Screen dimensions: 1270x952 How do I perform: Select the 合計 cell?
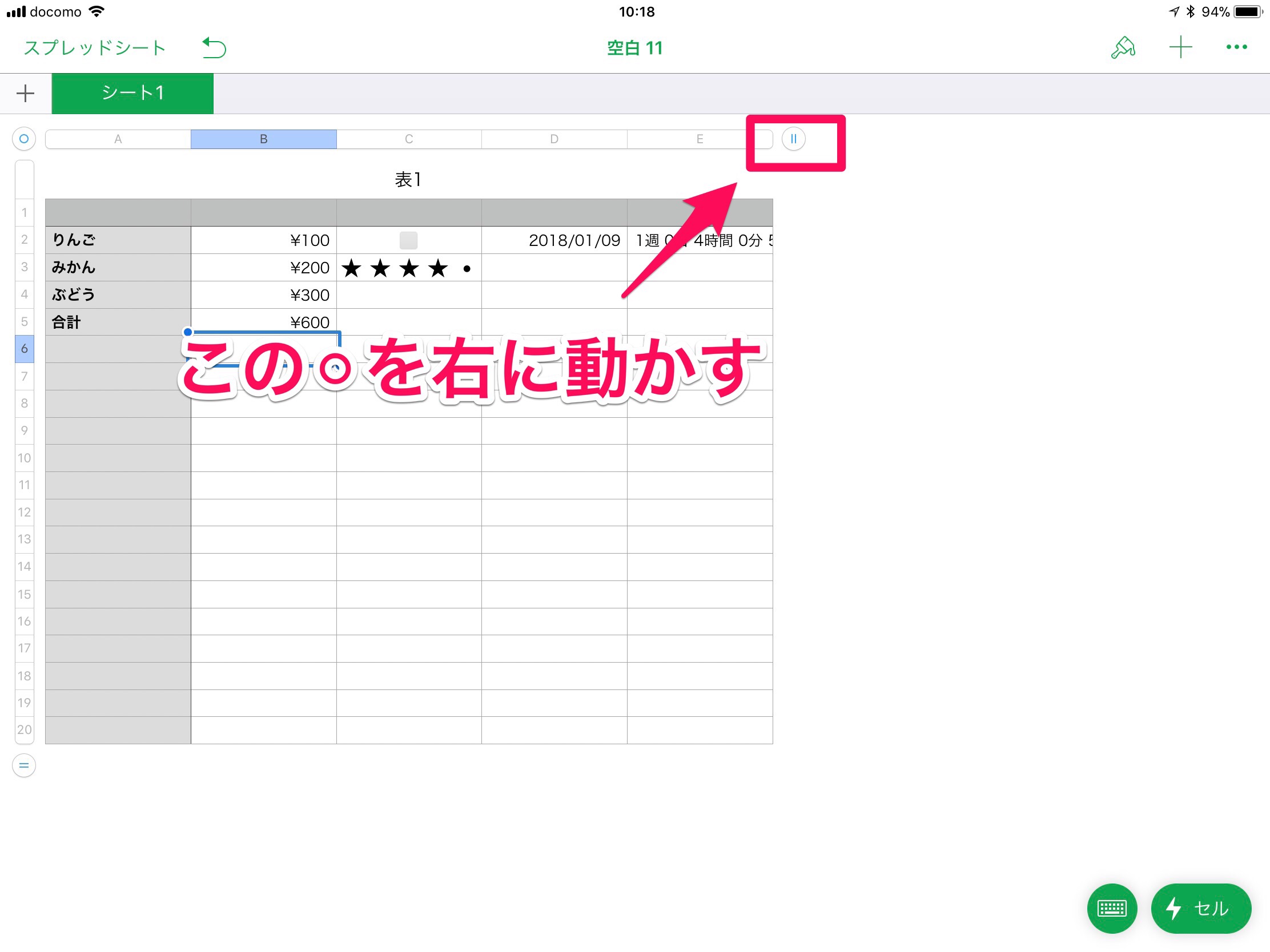tap(118, 322)
